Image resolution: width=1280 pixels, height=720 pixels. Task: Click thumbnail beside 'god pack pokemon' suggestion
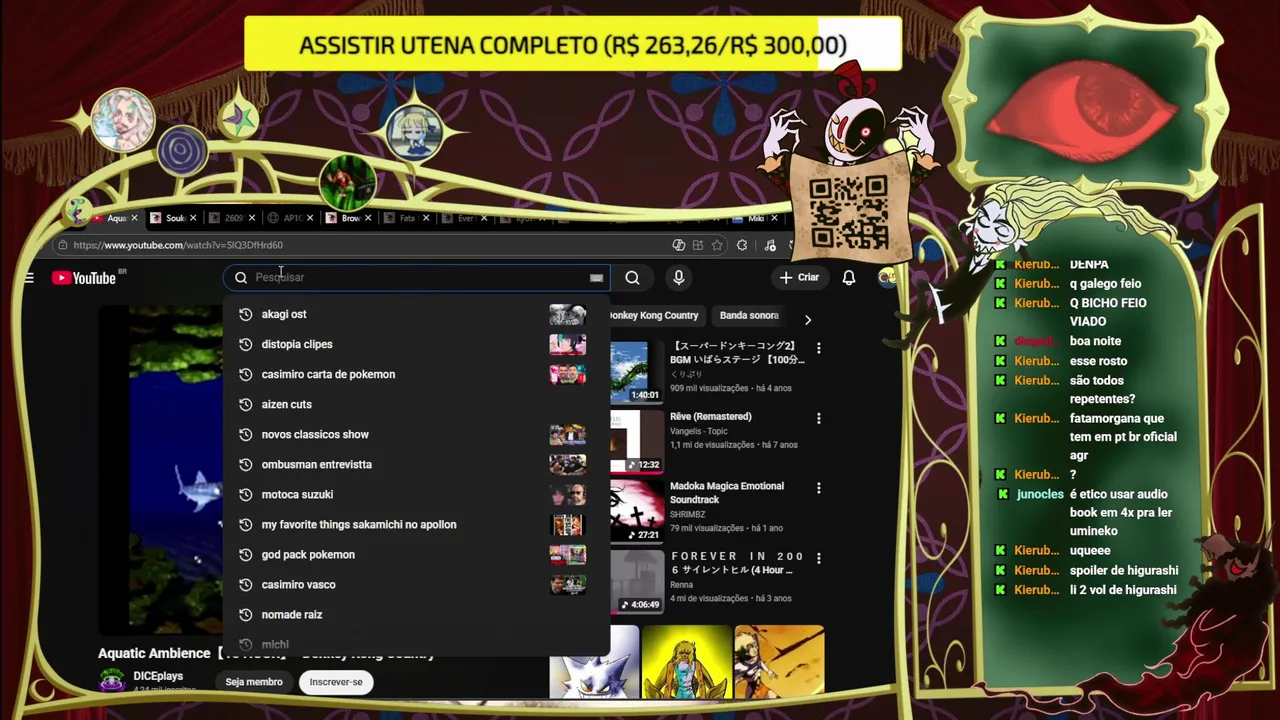(x=567, y=554)
